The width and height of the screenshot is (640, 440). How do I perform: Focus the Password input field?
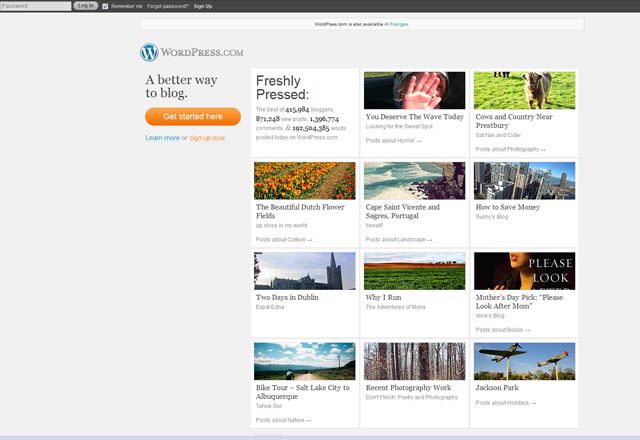[35, 6]
